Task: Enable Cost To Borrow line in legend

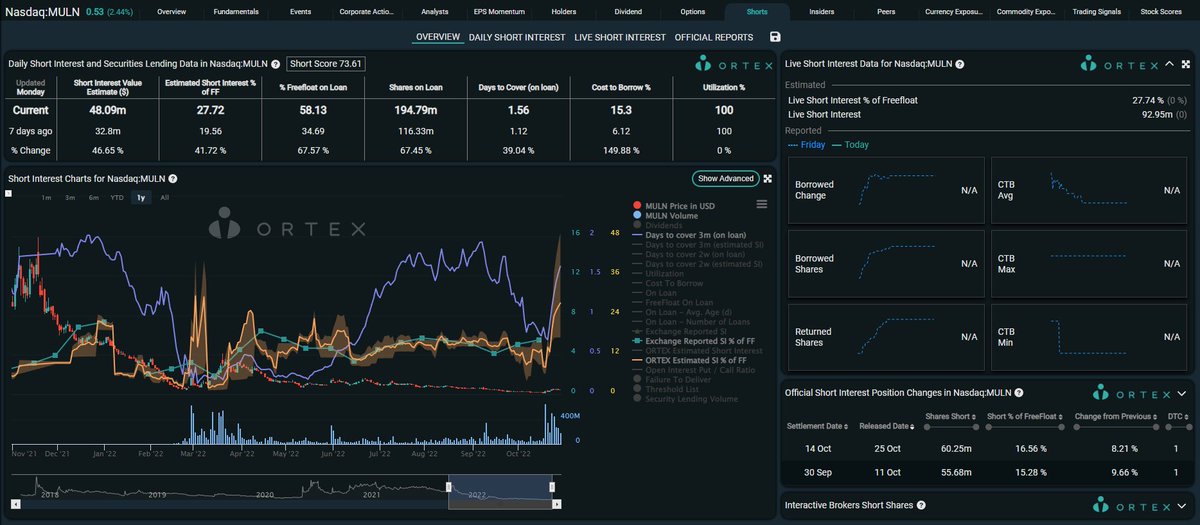Action: pos(670,283)
